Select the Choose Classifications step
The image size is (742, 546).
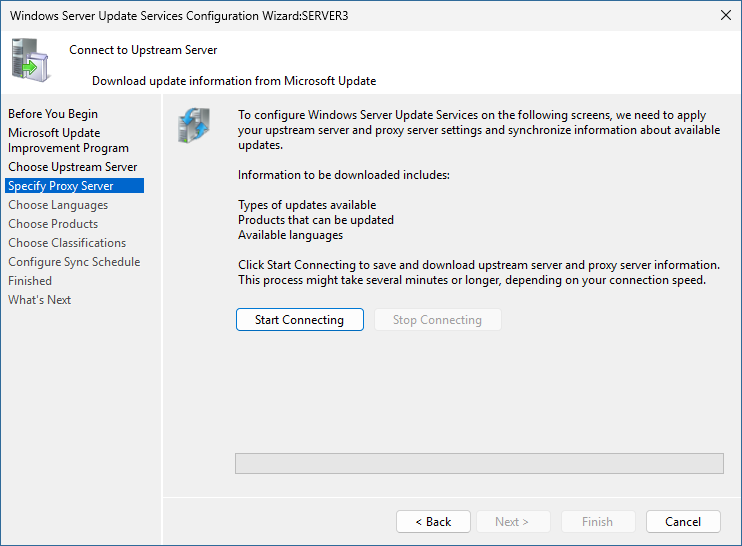coord(67,243)
